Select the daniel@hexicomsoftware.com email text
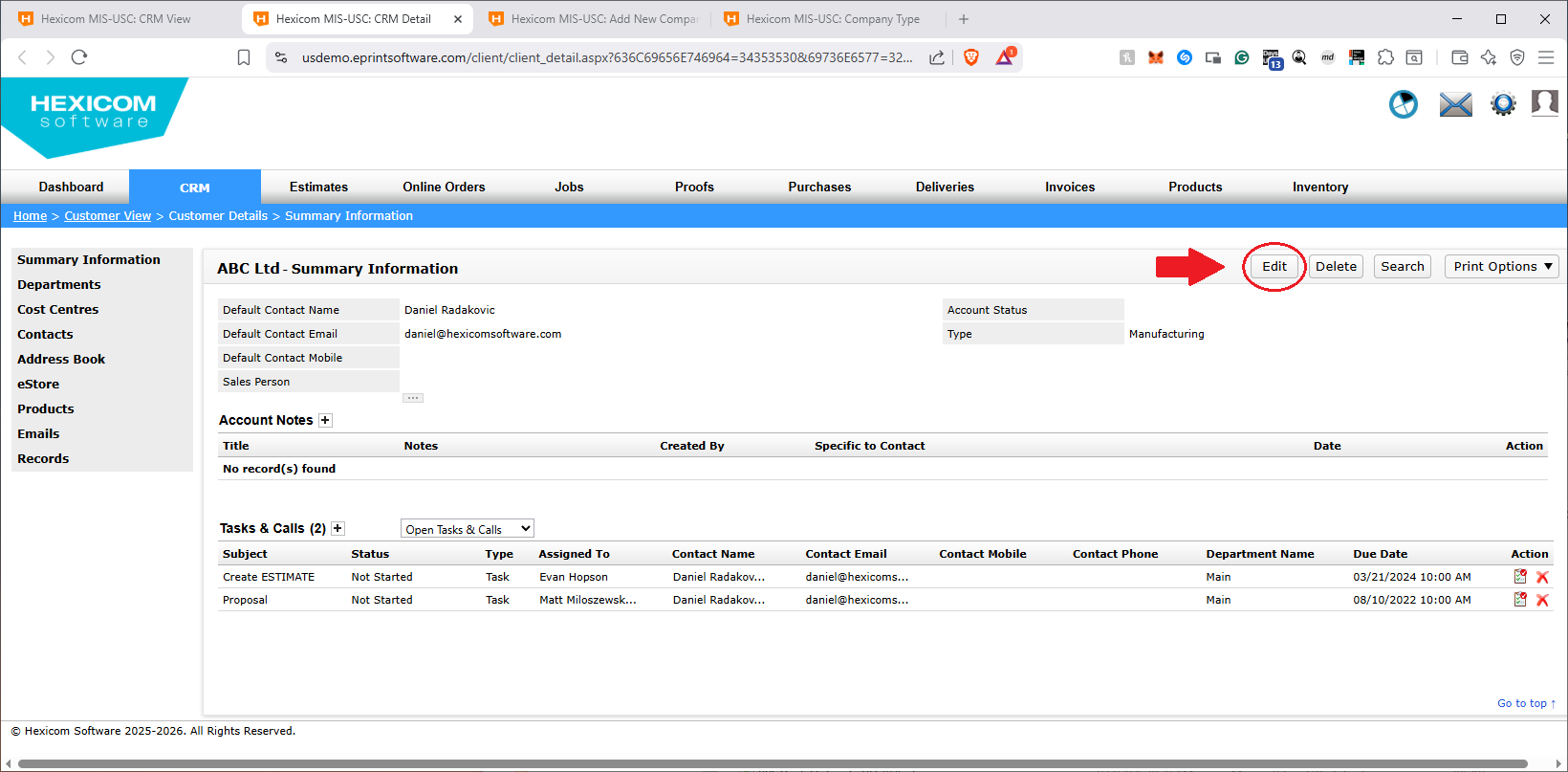1568x772 pixels. coord(483,334)
